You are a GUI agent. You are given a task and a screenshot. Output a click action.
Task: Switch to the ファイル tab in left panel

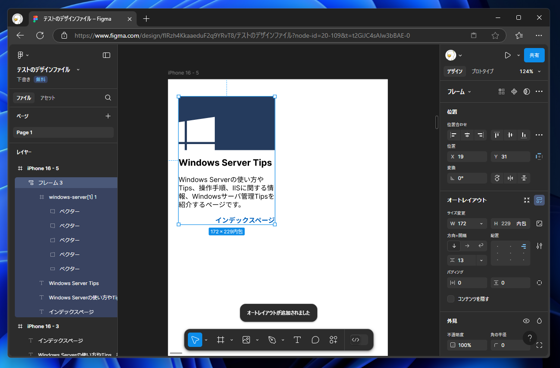tap(24, 98)
